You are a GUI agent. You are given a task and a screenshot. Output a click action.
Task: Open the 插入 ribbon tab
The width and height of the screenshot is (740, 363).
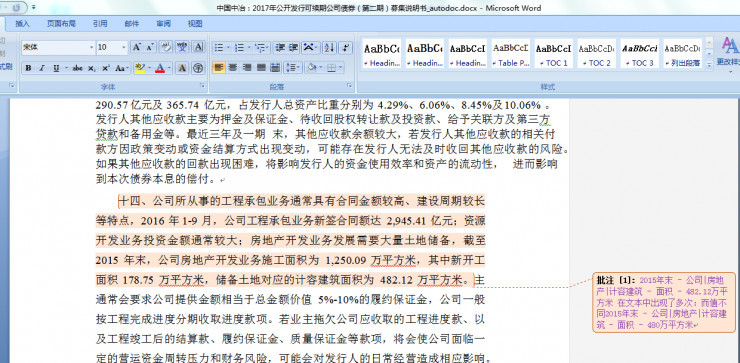pos(22,24)
